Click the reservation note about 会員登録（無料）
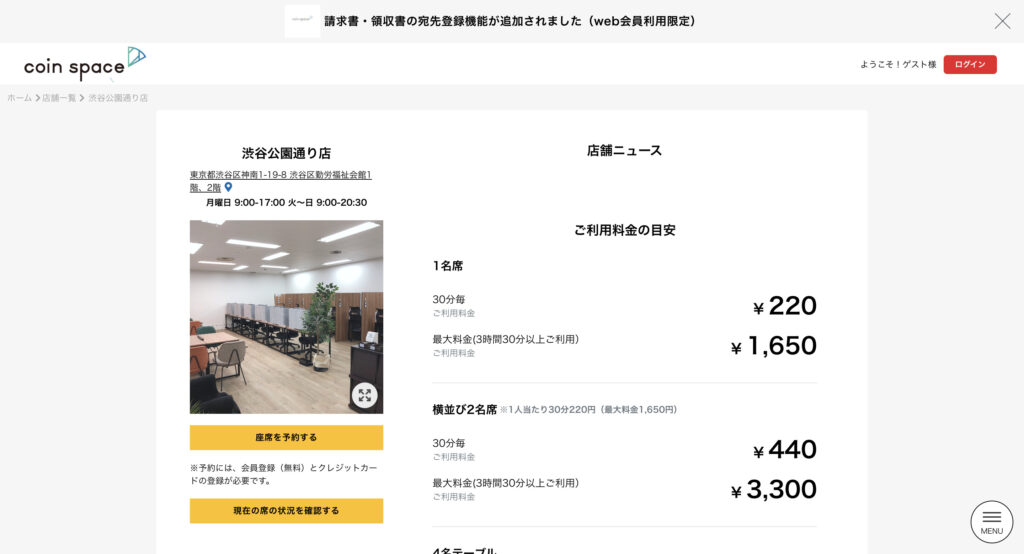The image size is (1024, 554). [x=283, y=474]
